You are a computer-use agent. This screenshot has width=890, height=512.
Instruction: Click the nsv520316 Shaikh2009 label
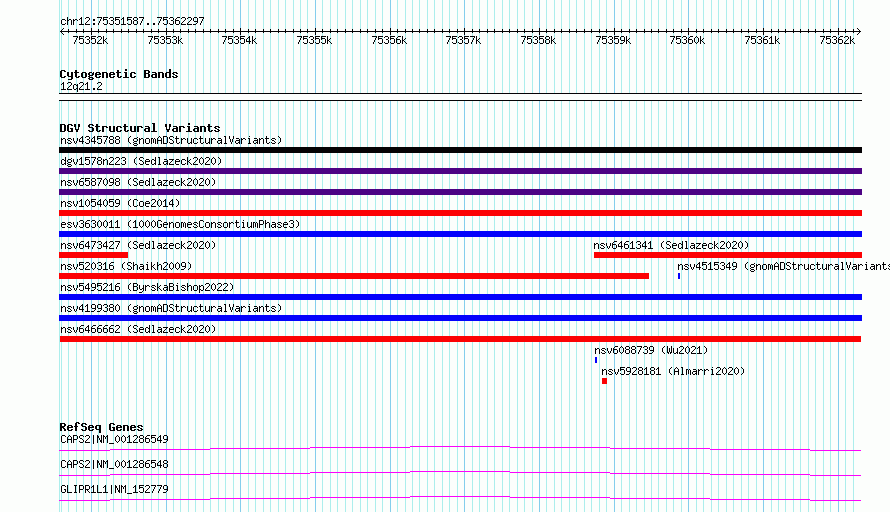[126, 266]
